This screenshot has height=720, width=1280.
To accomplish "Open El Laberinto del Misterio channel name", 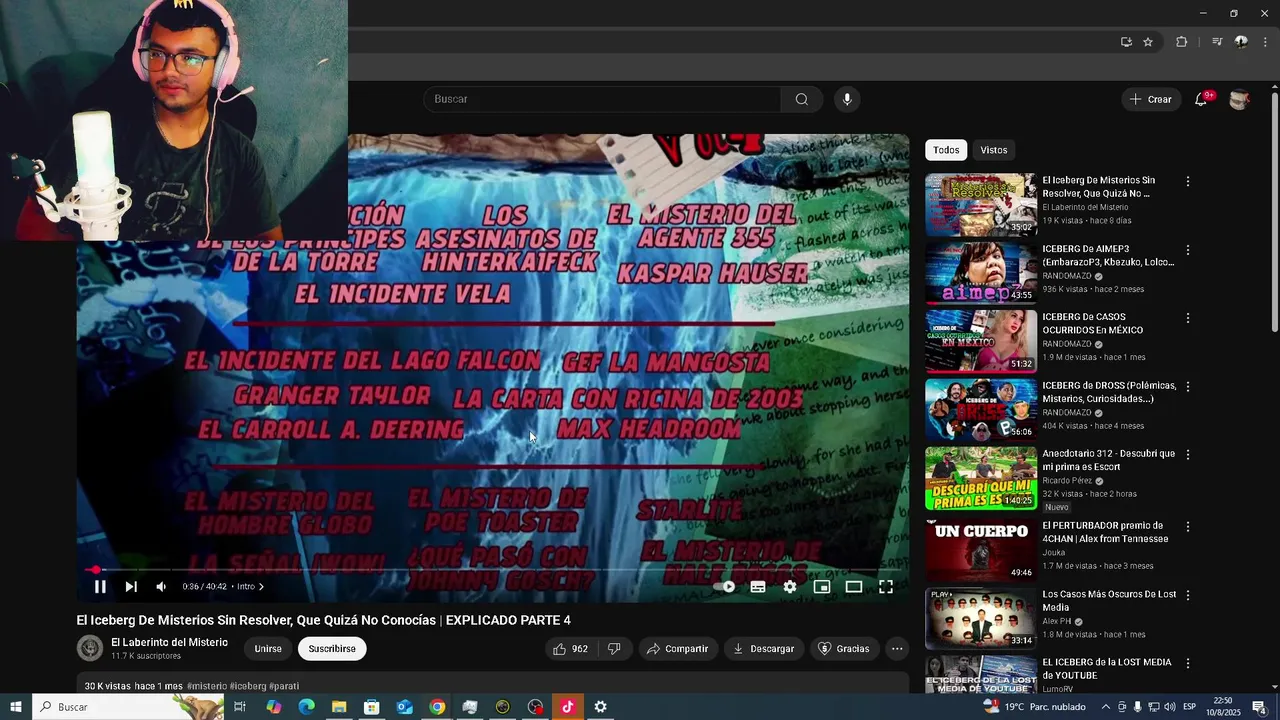I will [169, 642].
